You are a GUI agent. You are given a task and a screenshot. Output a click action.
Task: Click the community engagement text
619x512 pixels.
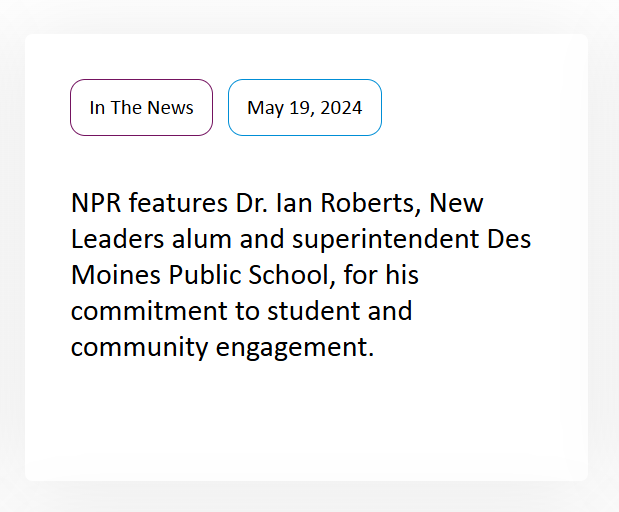click(221, 347)
